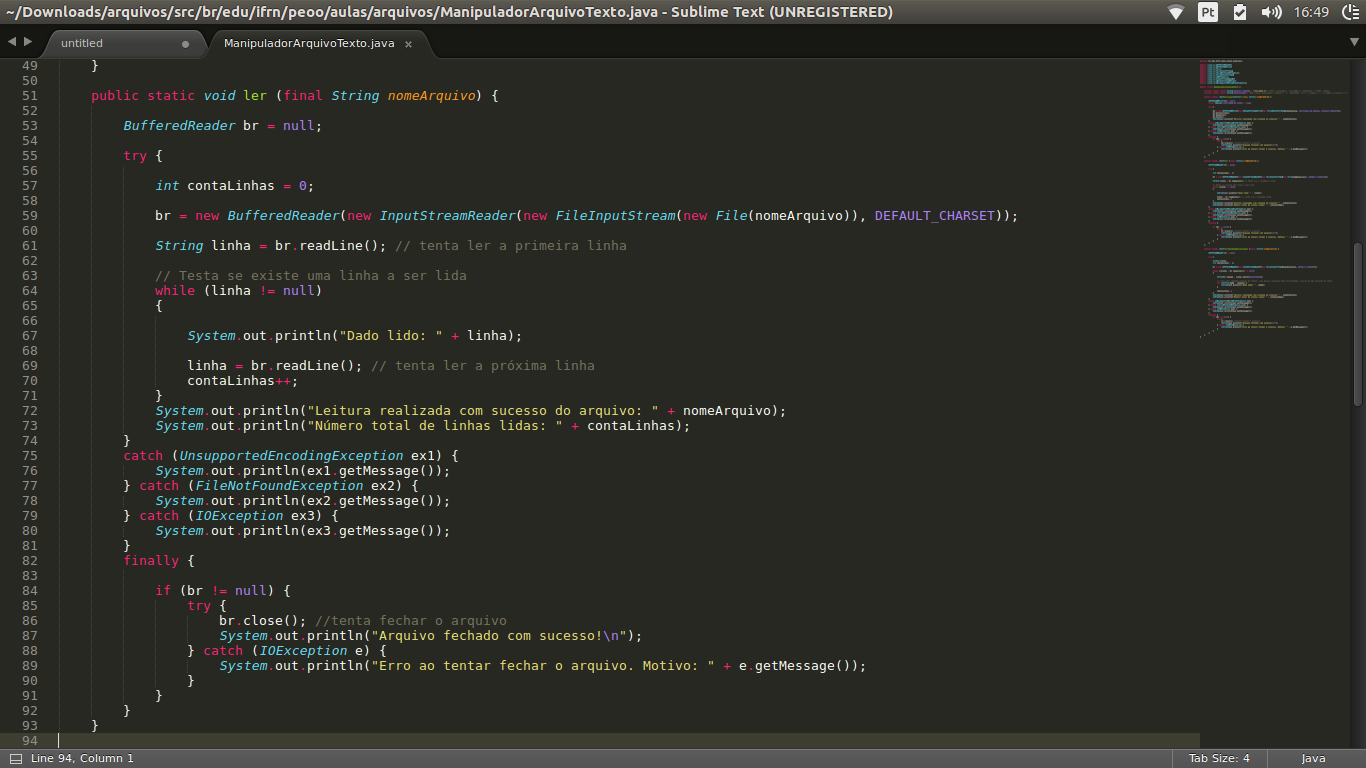Screen dimensions: 1366x768
Task: Open the Java syntax selector
Action: [x=1313, y=758]
